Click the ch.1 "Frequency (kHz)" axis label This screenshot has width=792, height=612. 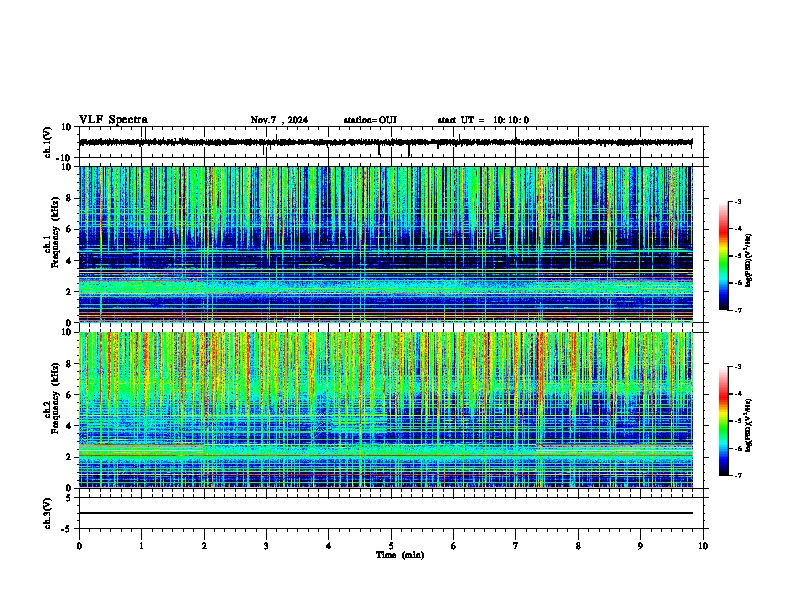point(55,232)
